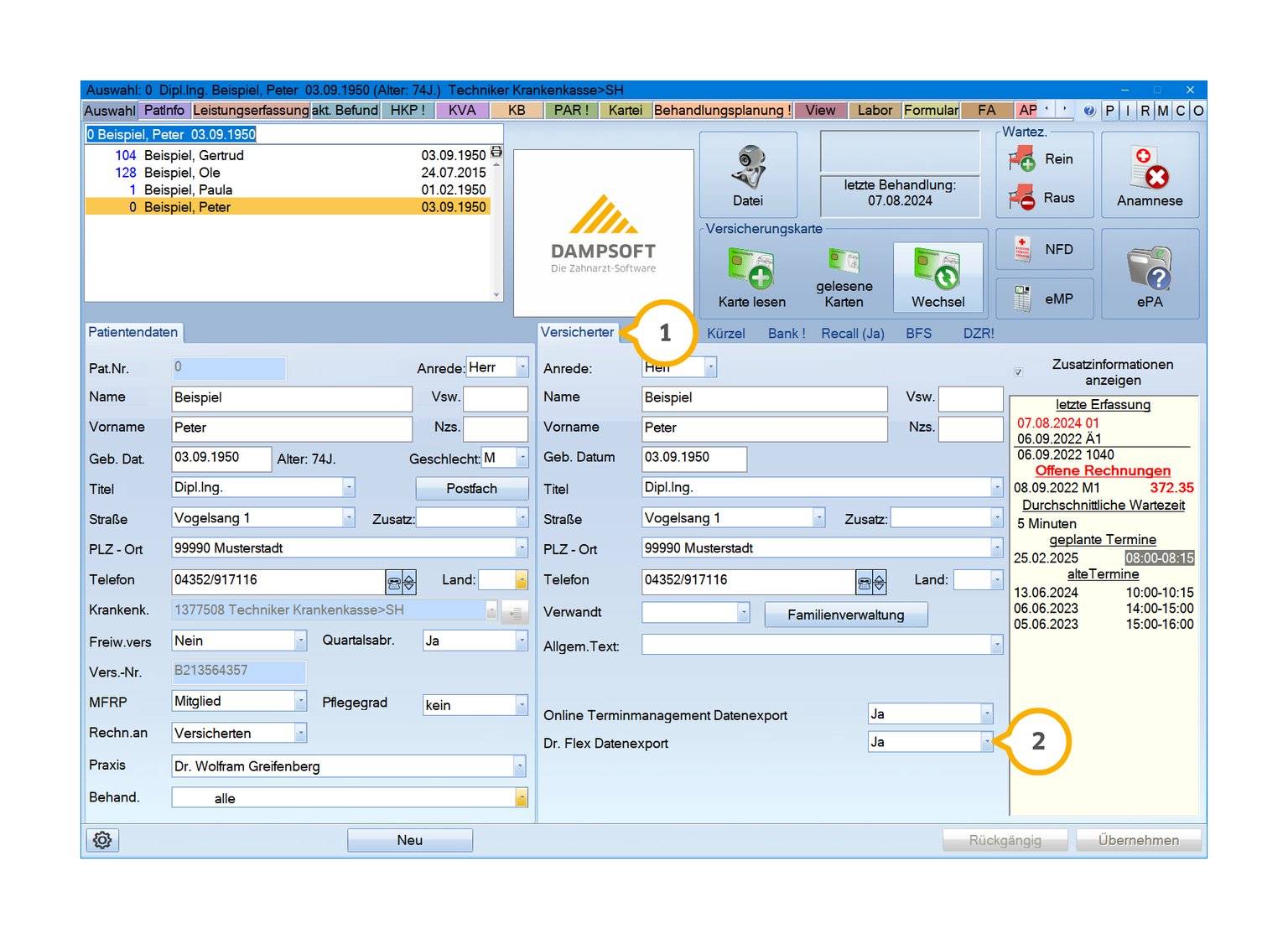Click the Karte lesen icon
Image resolution: width=1288 pixels, height=939 pixels.
[751, 269]
